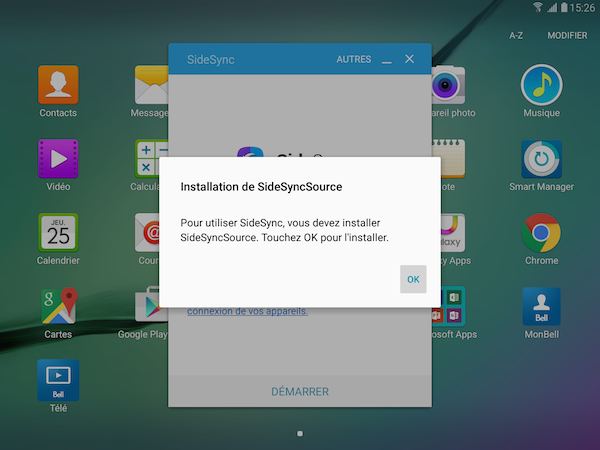
Task: Tap the Wi-Fi status icon
Action: 538,7
